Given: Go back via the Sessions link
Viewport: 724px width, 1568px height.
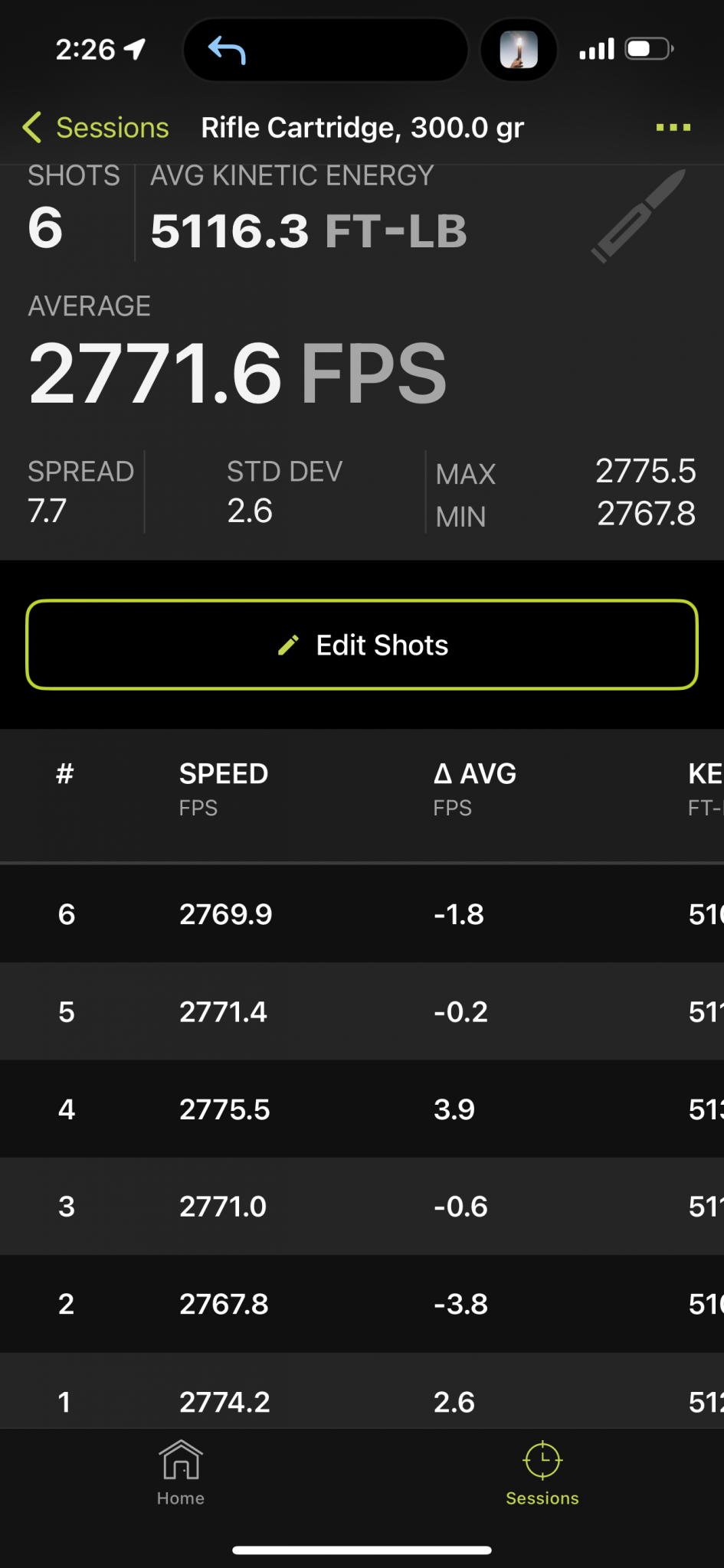Looking at the screenshot, I should pyautogui.click(x=112, y=127).
